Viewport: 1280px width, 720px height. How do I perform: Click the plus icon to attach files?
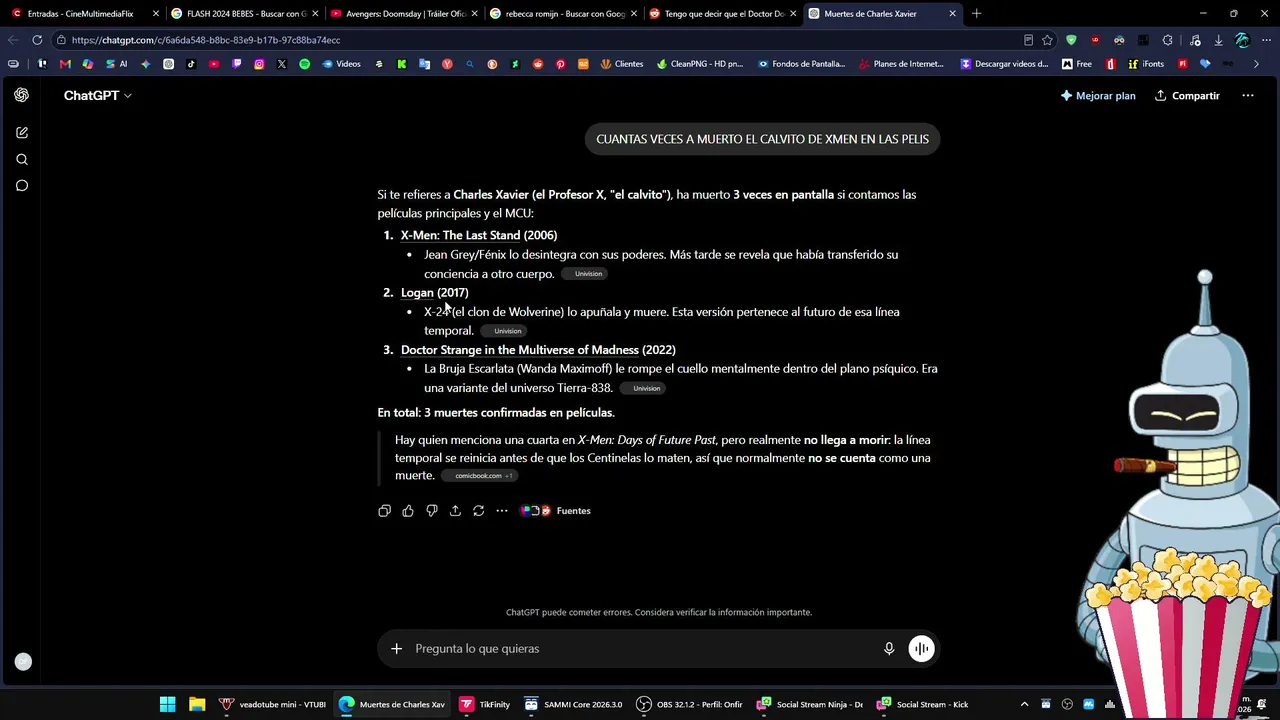396,649
